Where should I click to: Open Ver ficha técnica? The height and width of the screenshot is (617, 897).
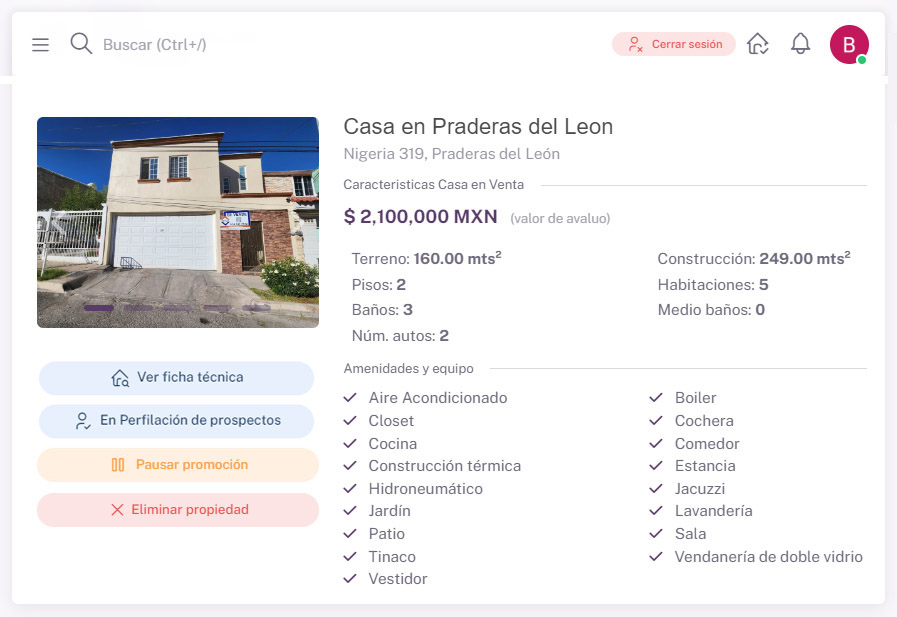pos(177,378)
